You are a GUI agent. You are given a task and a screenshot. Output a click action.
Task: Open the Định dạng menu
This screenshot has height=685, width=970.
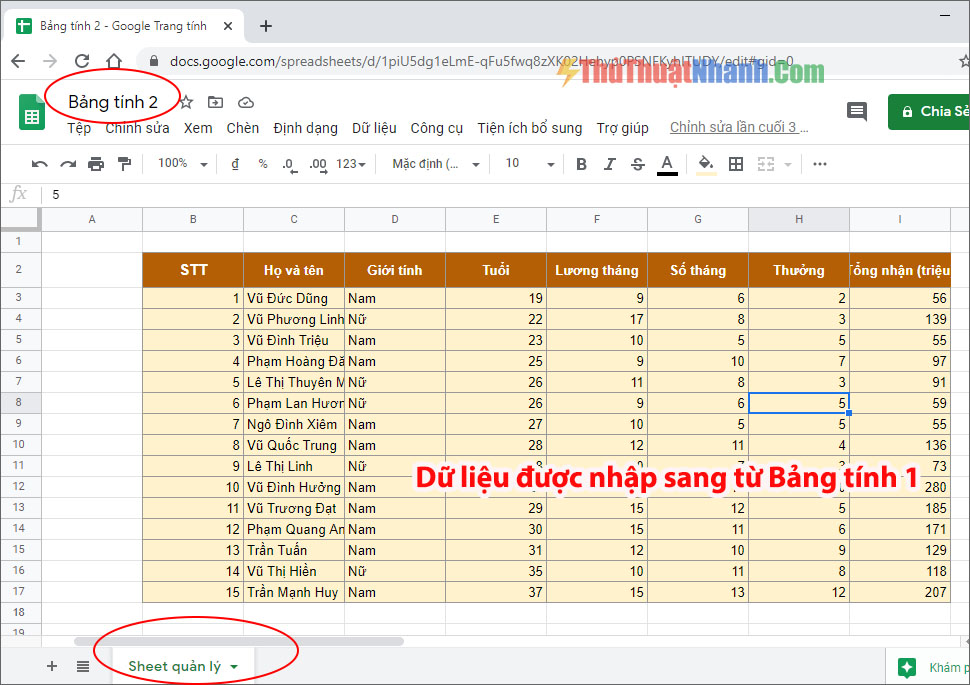(306, 128)
